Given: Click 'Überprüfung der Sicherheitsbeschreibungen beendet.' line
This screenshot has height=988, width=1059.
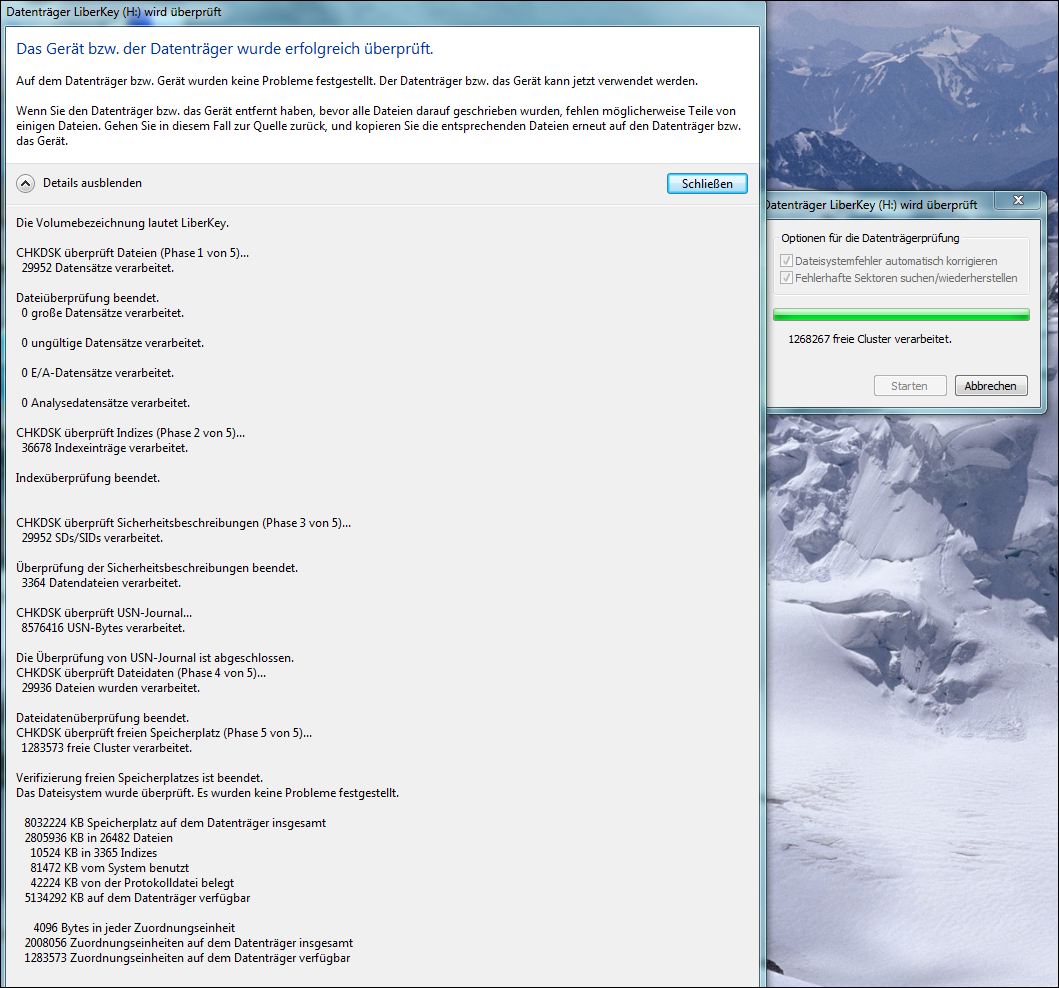Looking at the screenshot, I should pyautogui.click(x=157, y=568).
